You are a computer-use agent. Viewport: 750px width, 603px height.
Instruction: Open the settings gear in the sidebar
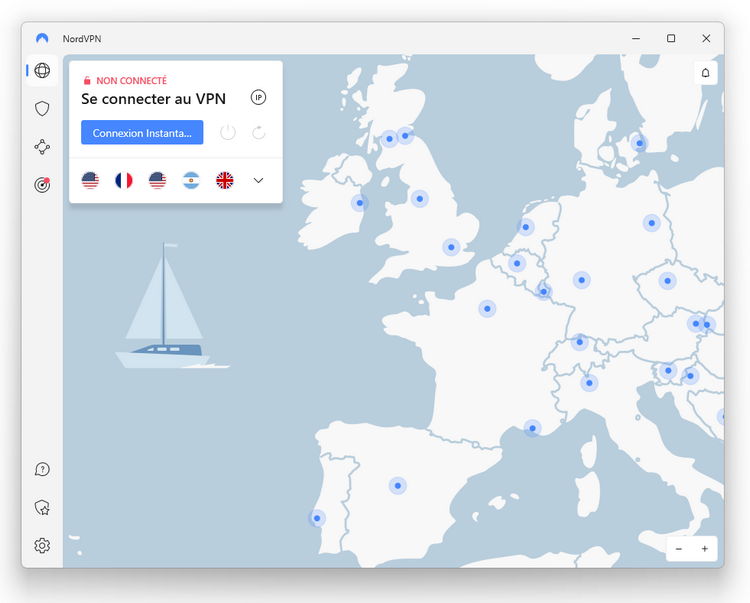(42, 545)
